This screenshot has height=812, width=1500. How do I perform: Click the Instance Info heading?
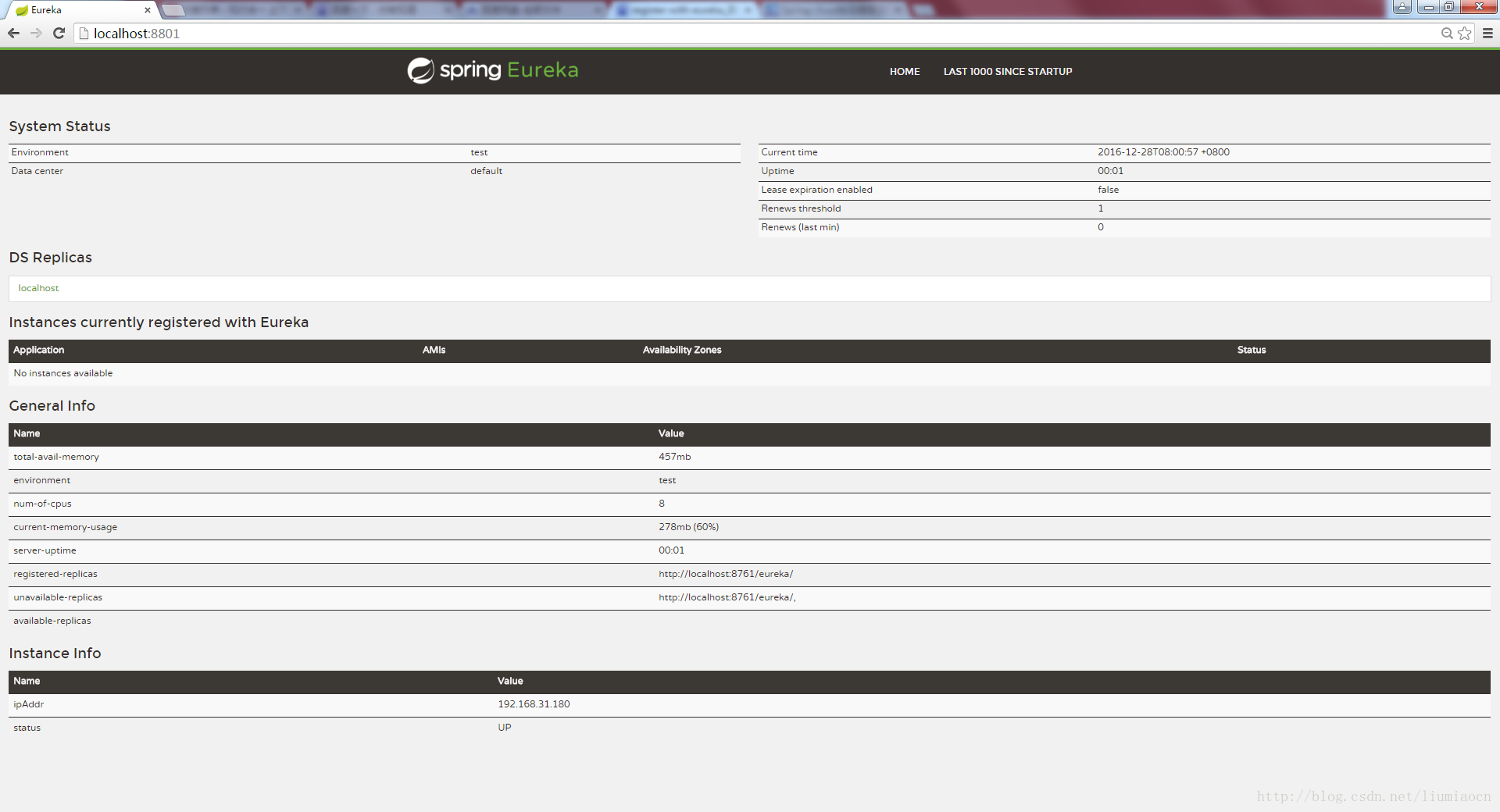click(55, 654)
